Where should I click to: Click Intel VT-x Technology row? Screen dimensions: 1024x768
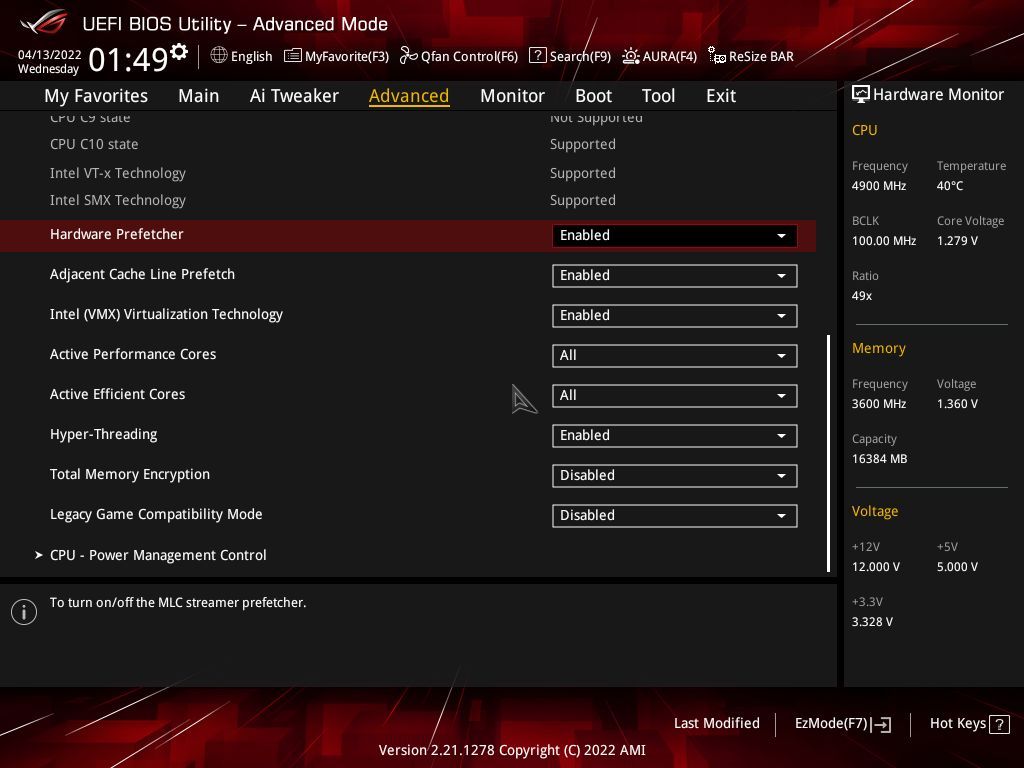[408, 173]
